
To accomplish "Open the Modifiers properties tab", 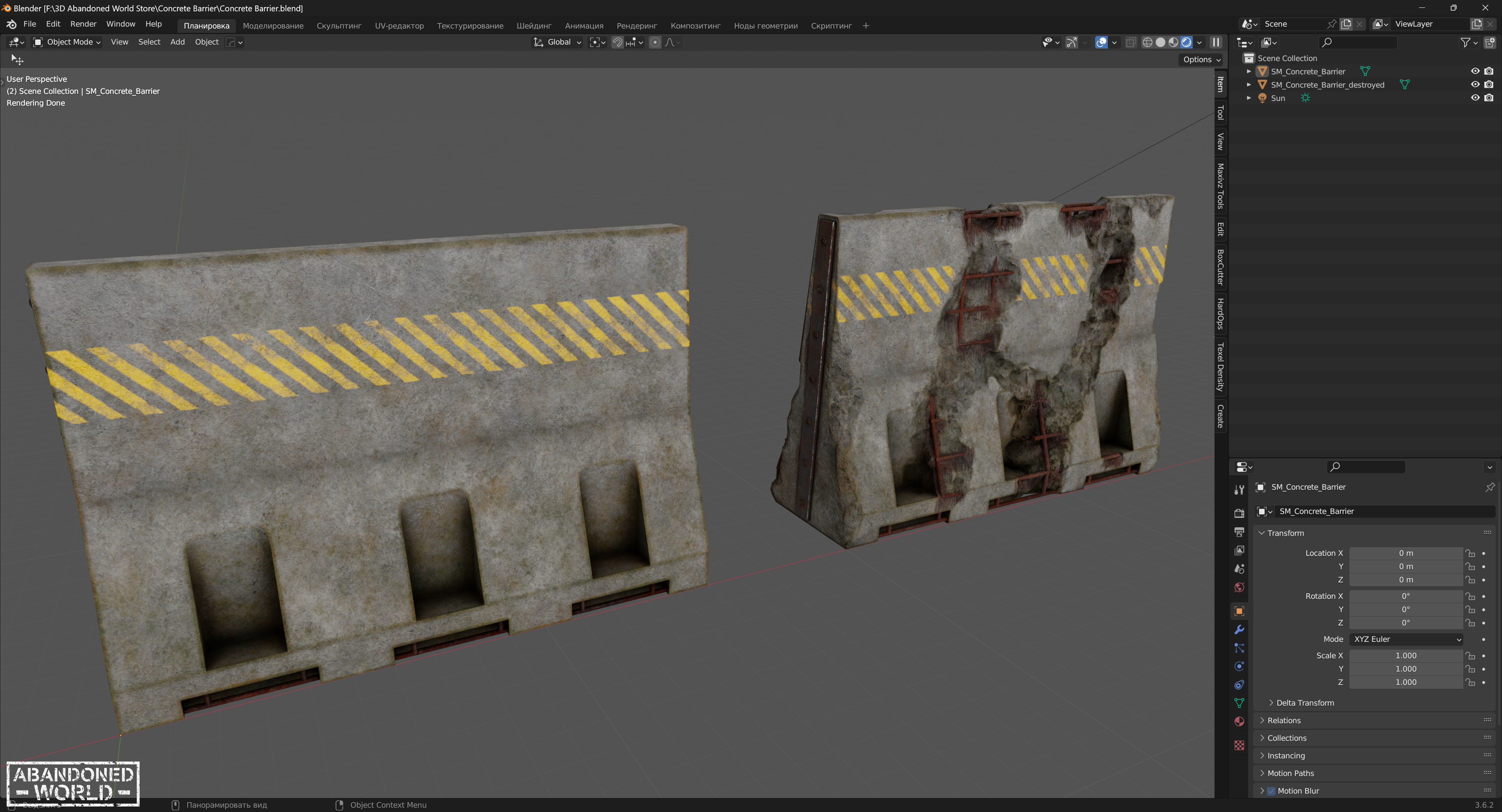I will pyautogui.click(x=1239, y=630).
